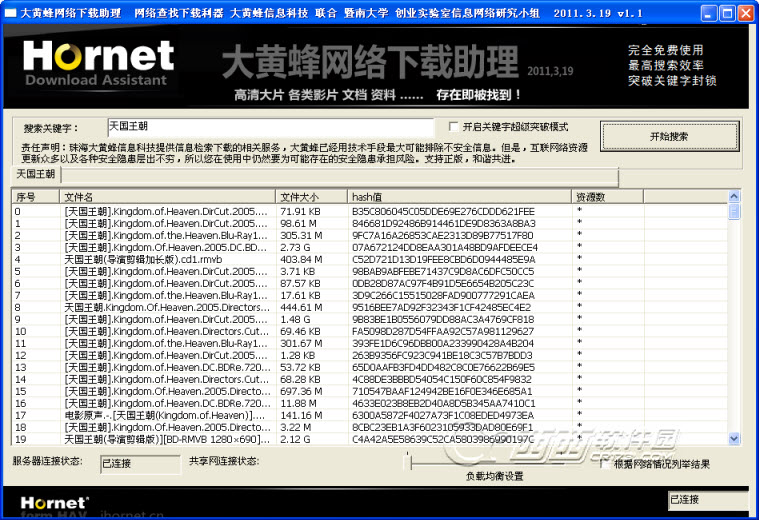This screenshot has width=759, height=520.
Task: Click file size 697.36 M cell
Action: pos(301,391)
